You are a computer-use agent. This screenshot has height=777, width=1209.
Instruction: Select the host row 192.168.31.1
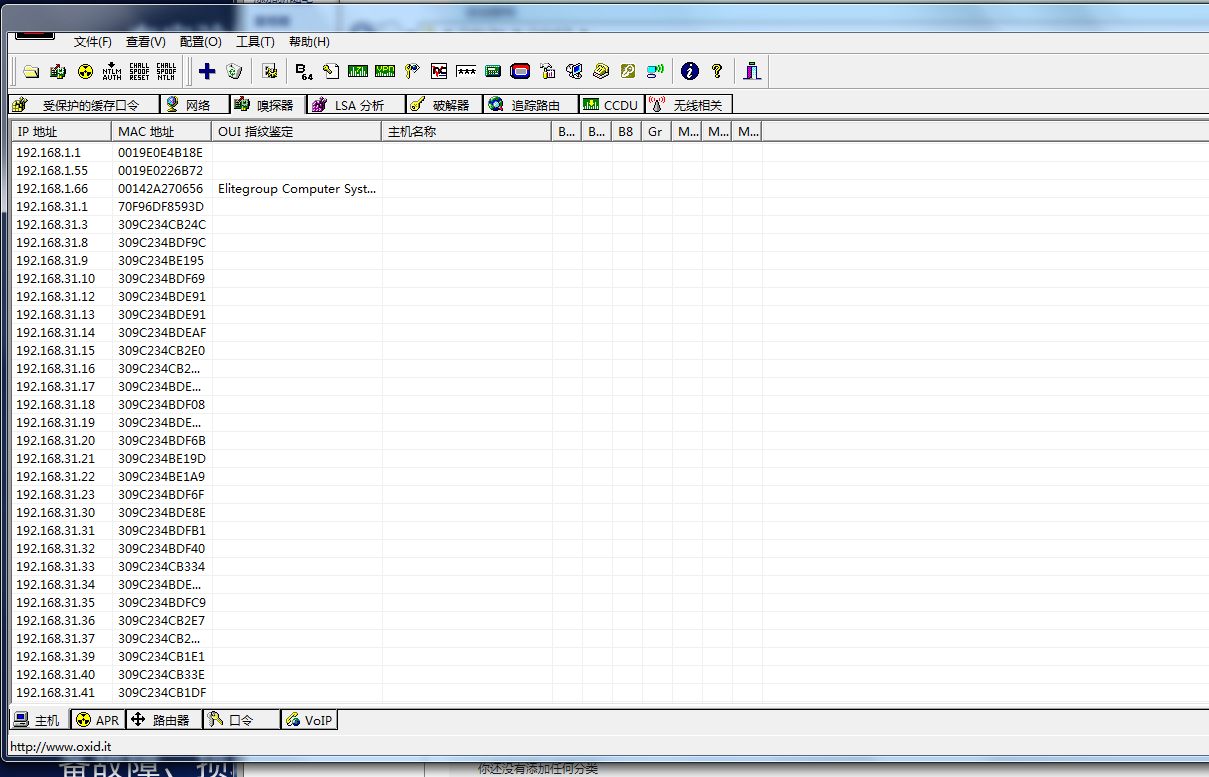387,207
